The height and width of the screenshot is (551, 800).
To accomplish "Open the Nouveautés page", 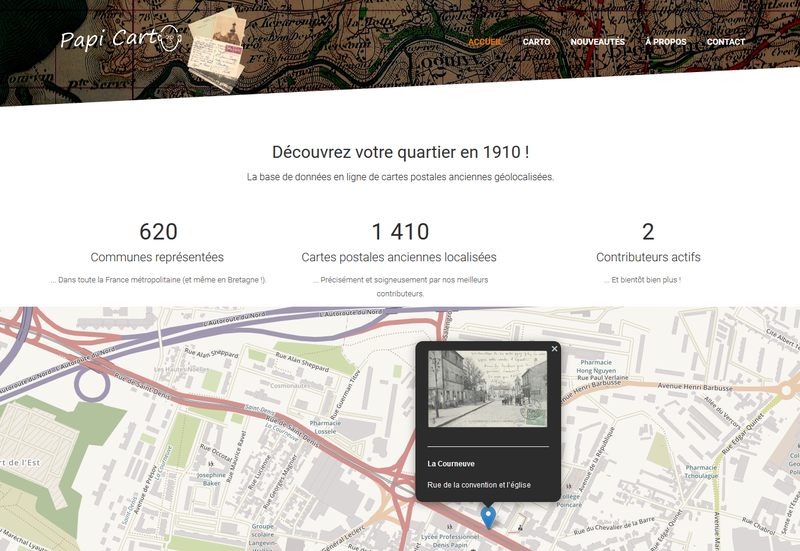I will click(x=597, y=42).
